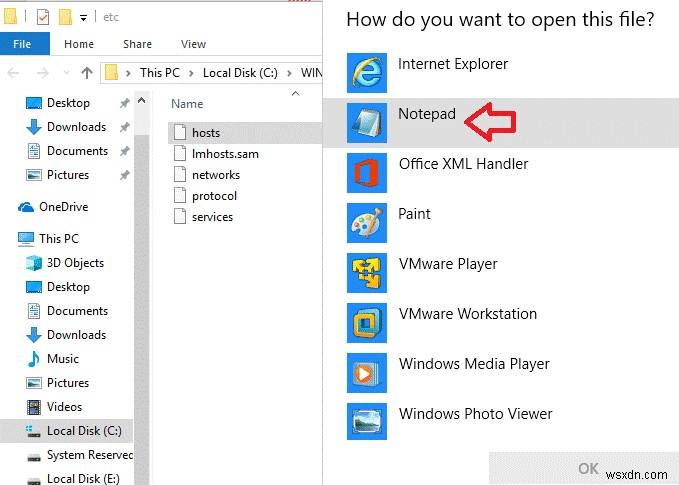Choose the Notepad text entry

427,113
